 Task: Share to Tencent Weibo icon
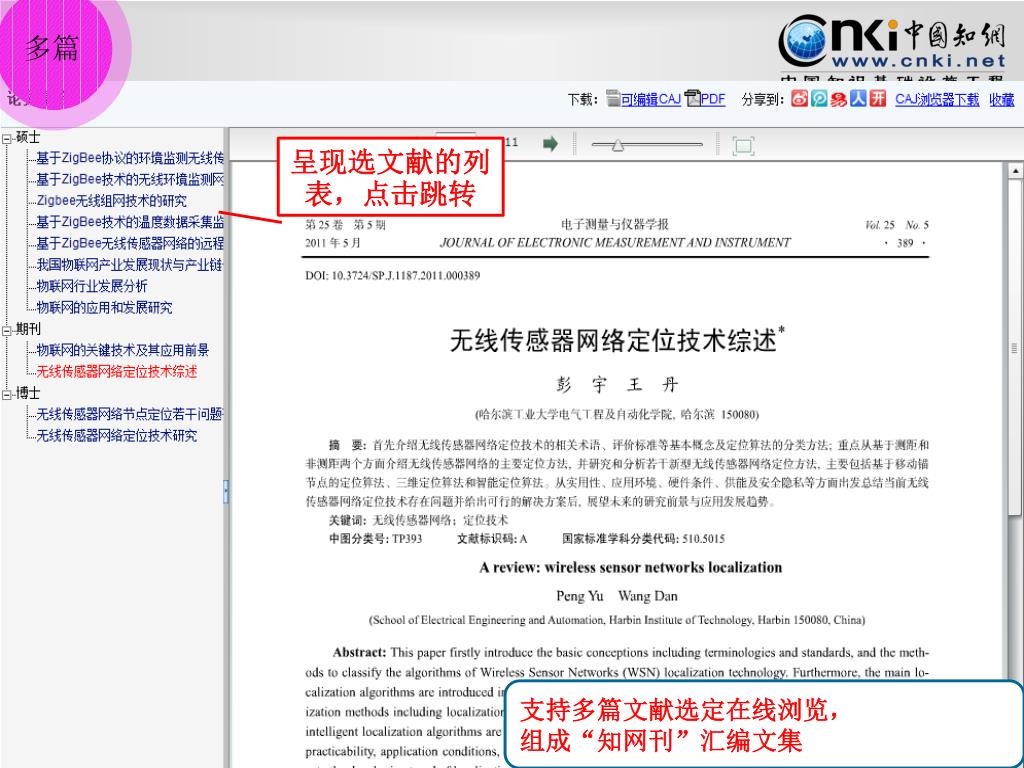pyautogui.click(x=819, y=99)
